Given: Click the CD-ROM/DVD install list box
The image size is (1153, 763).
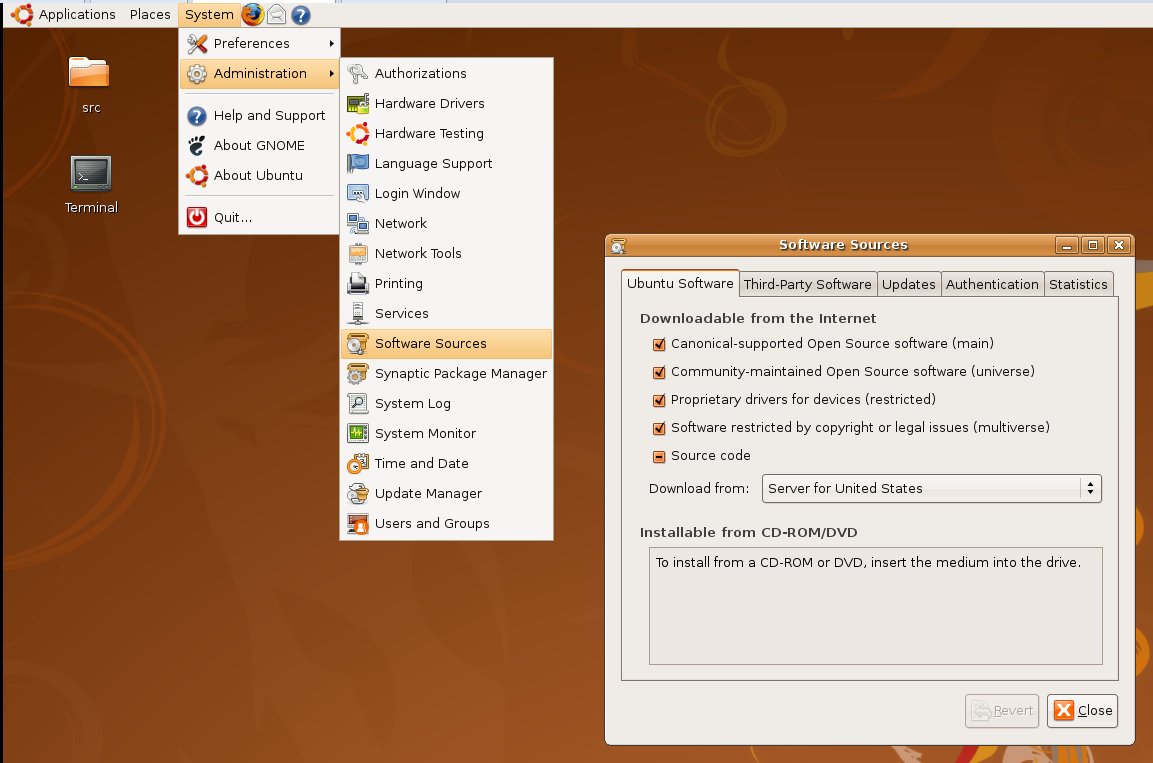Looking at the screenshot, I should (876, 606).
